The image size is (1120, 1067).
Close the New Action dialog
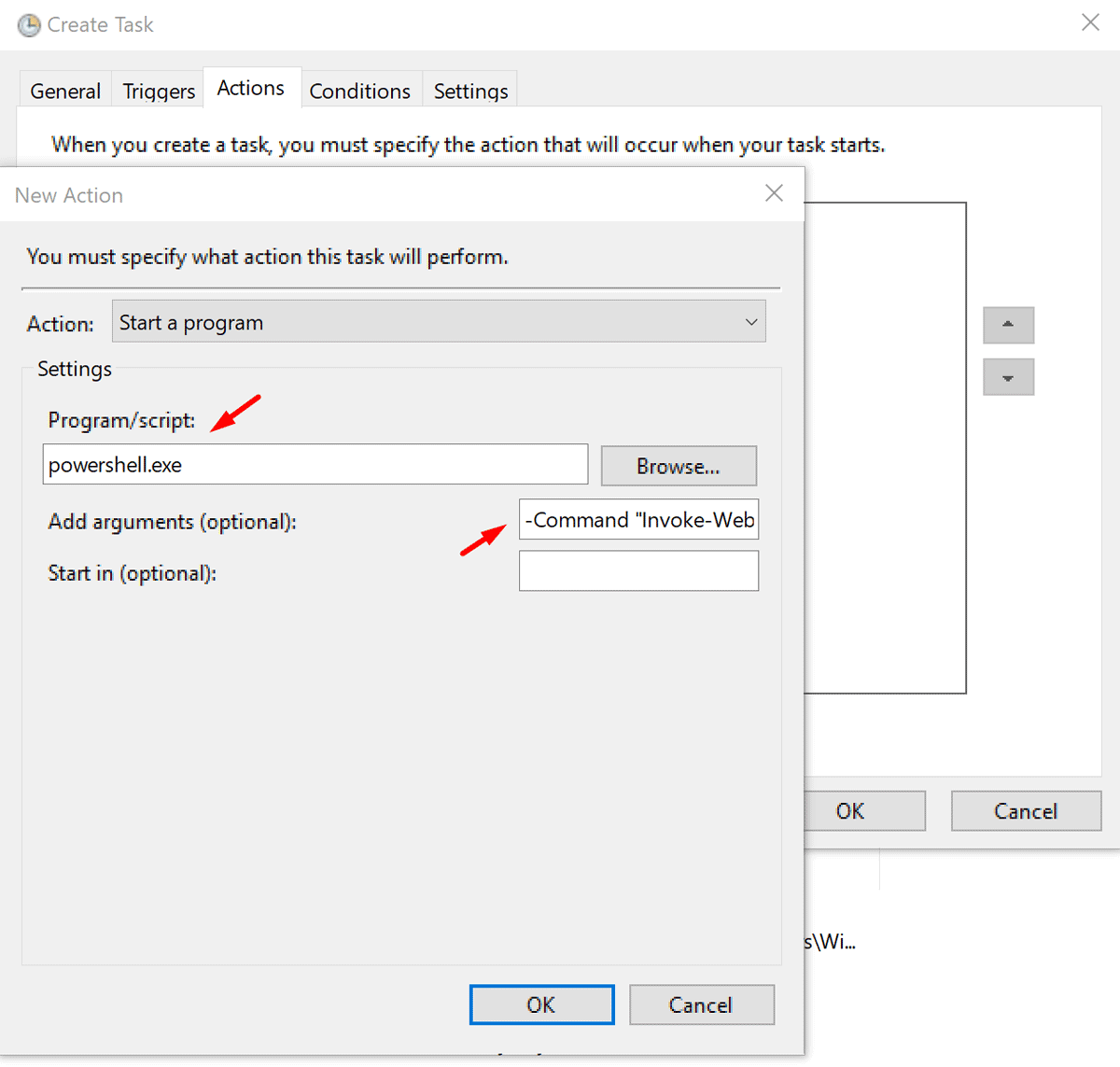774,193
